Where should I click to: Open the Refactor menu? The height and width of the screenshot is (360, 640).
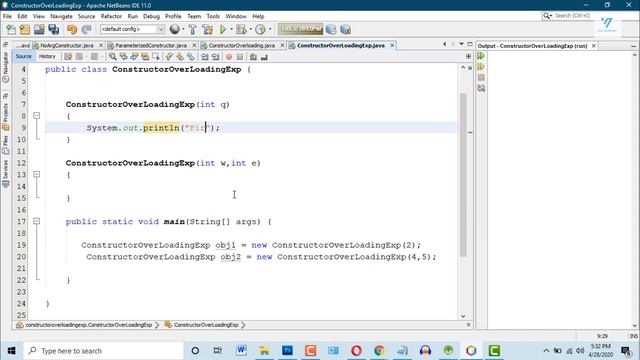pyautogui.click(x=111, y=16)
